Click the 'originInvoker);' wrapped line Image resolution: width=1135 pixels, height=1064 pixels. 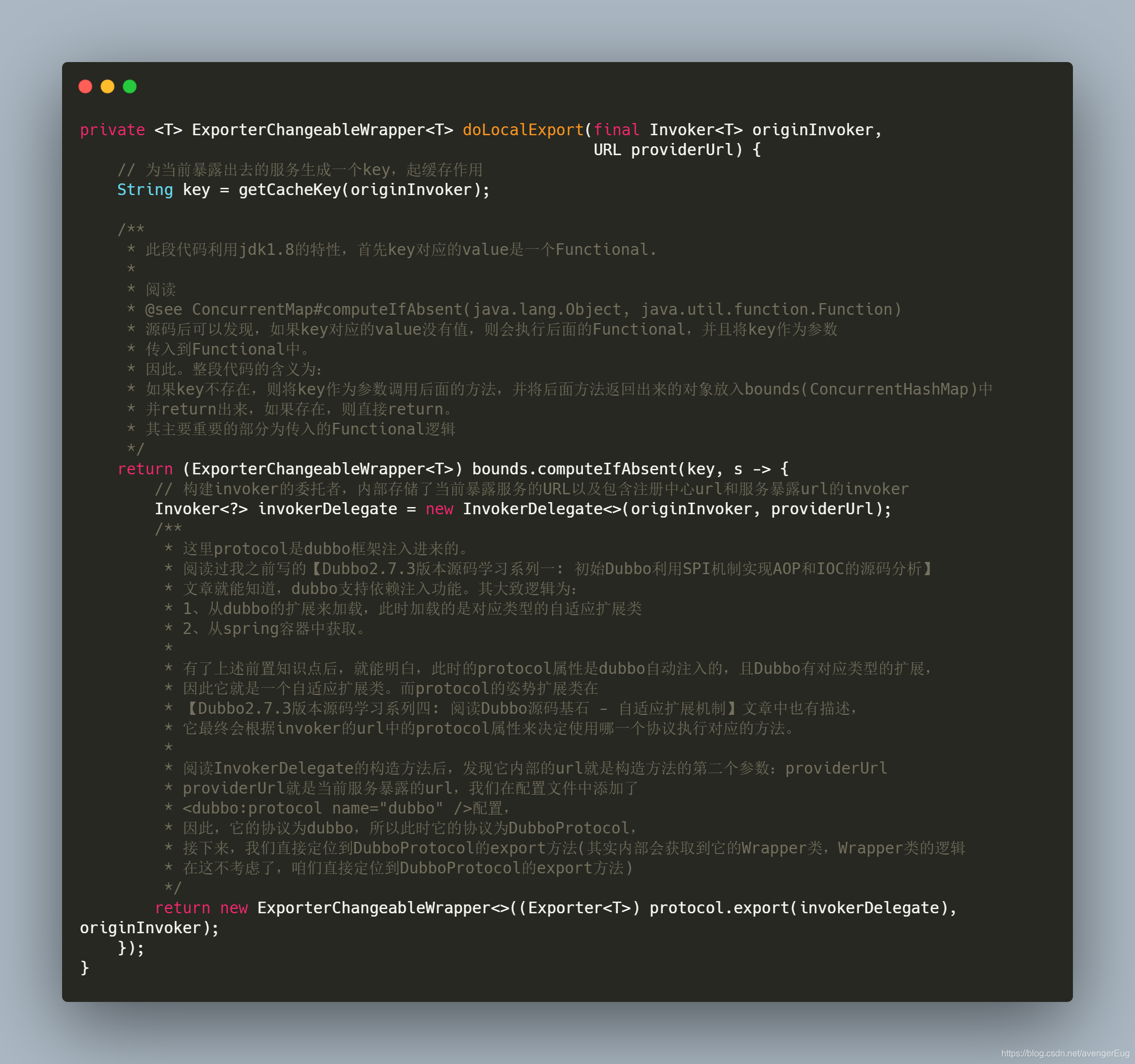click(150, 928)
